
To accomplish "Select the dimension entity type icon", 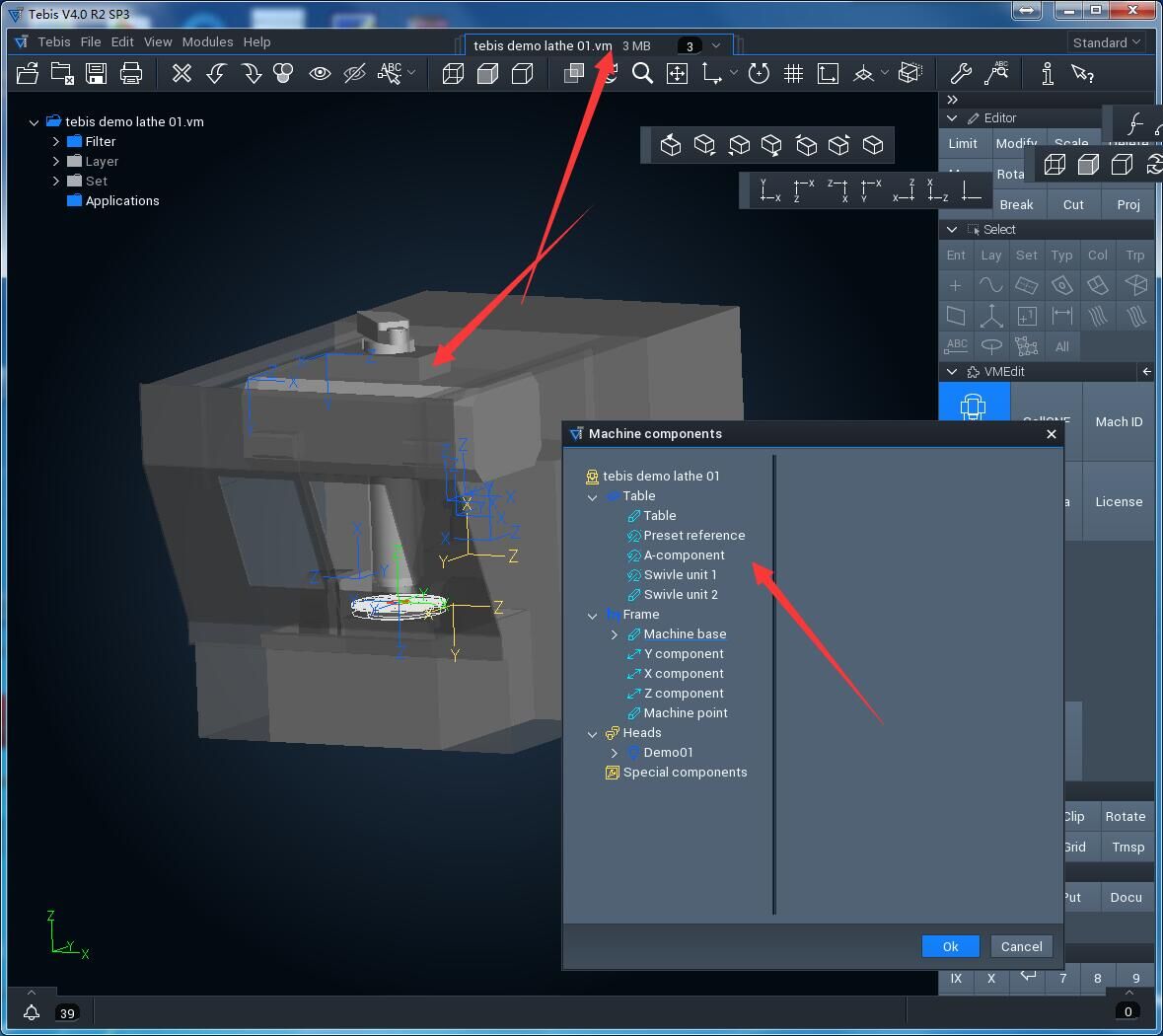I will tap(1062, 316).
